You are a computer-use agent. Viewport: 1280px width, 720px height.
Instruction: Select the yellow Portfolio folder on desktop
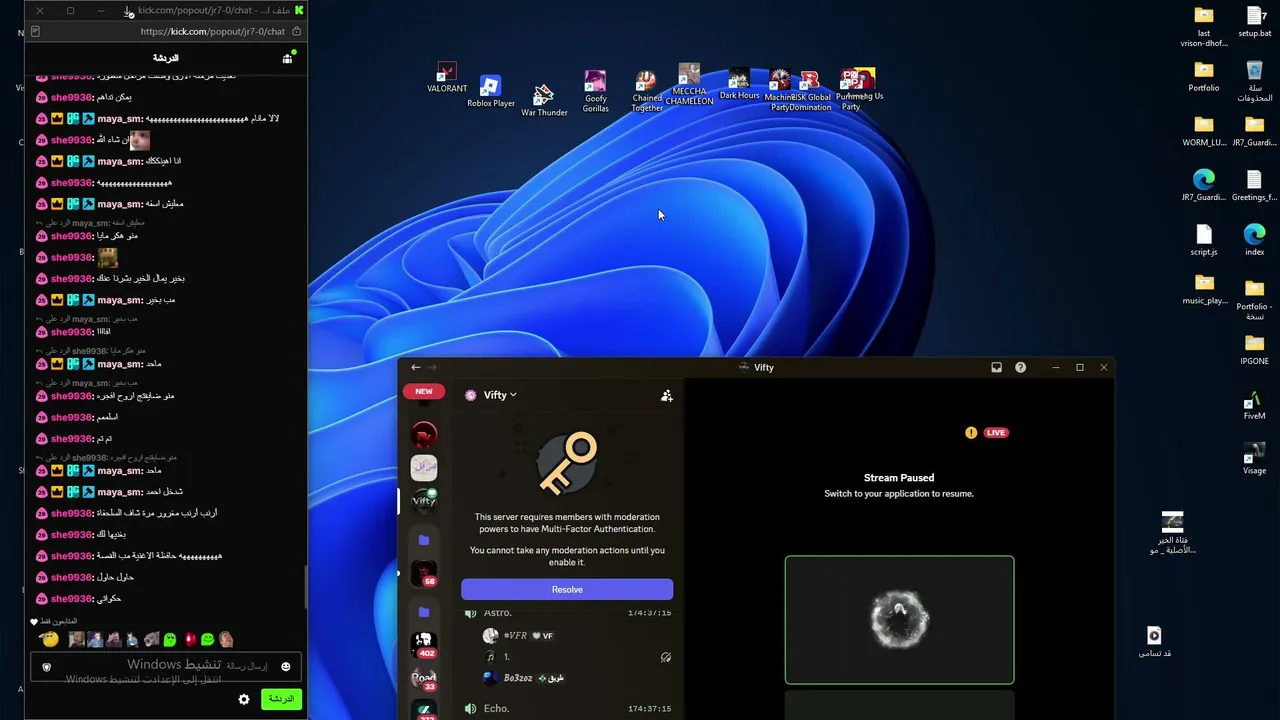pyautogui.click(x=1204, y=76)
